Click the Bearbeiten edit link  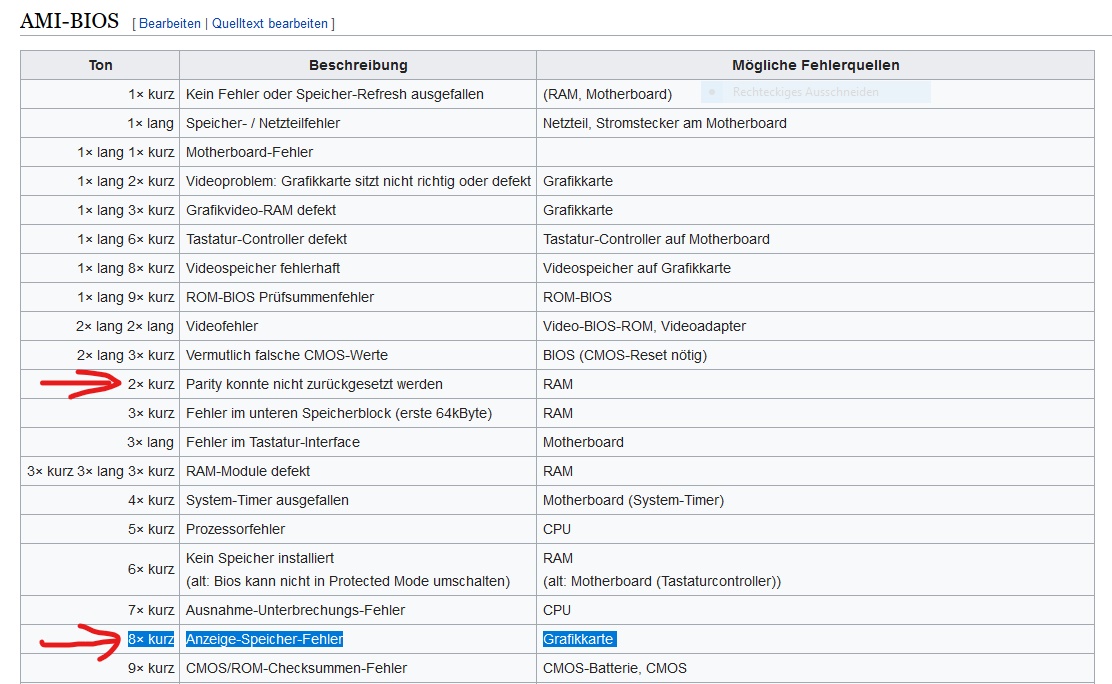pyautogui.click(x=169, y=23)
